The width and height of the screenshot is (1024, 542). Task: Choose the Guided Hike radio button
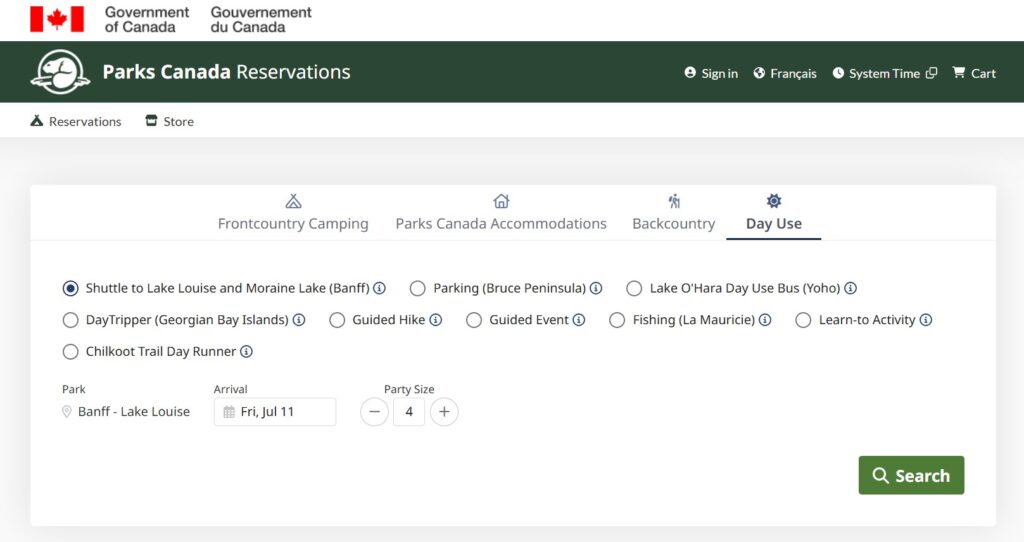point(337,320)
